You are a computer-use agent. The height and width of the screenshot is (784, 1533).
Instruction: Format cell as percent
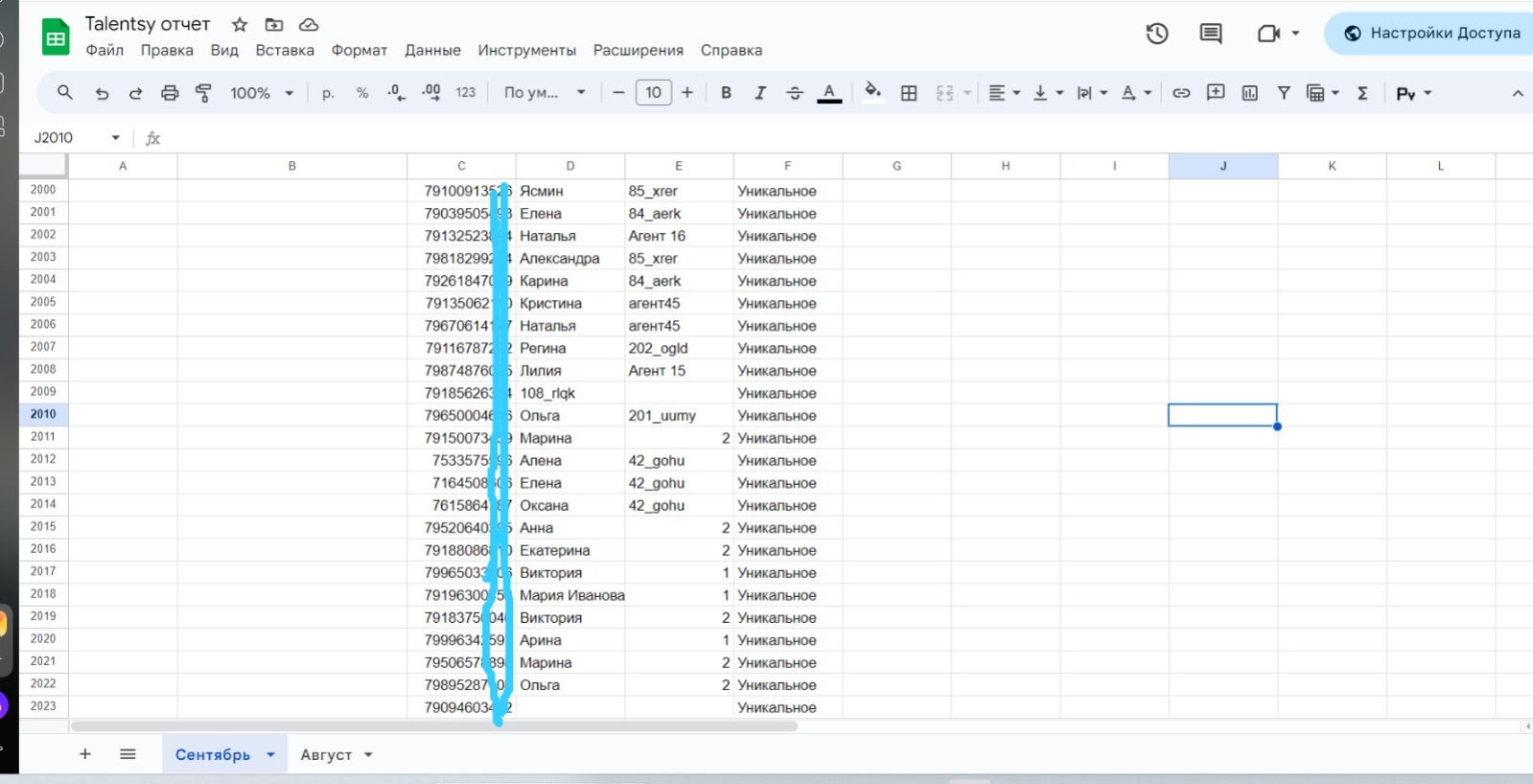coord(362,93)
